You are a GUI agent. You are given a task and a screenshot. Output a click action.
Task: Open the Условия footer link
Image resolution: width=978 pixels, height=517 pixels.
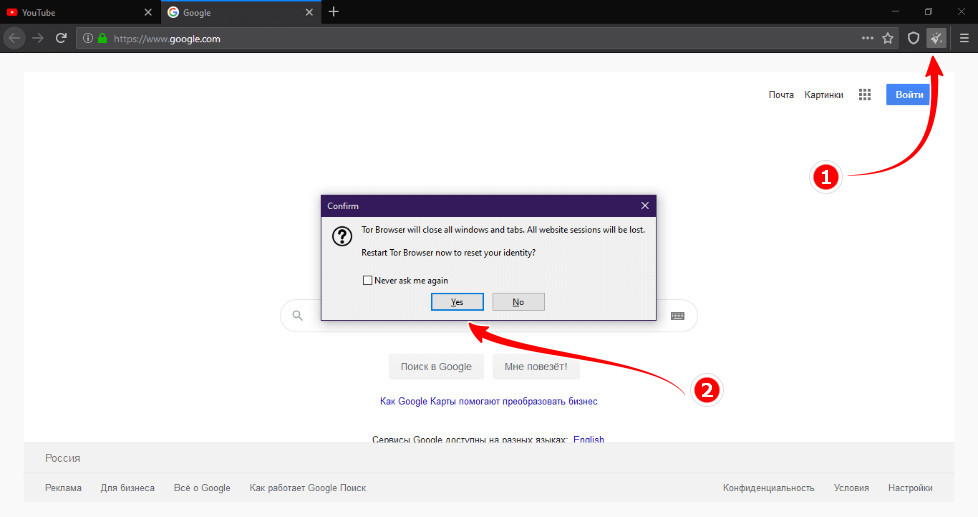click(851, 488)
